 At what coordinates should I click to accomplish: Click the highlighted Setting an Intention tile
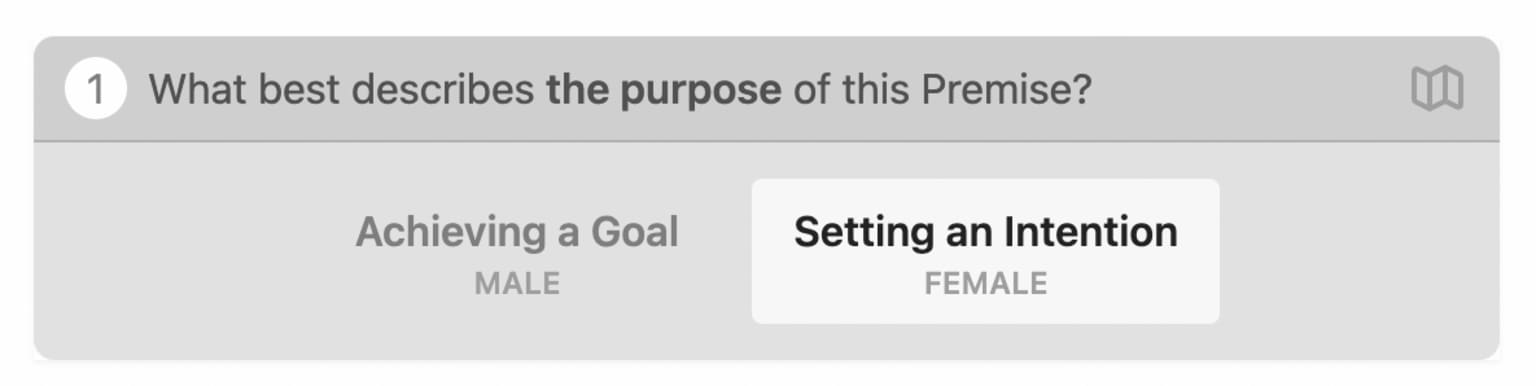[985, 251]
